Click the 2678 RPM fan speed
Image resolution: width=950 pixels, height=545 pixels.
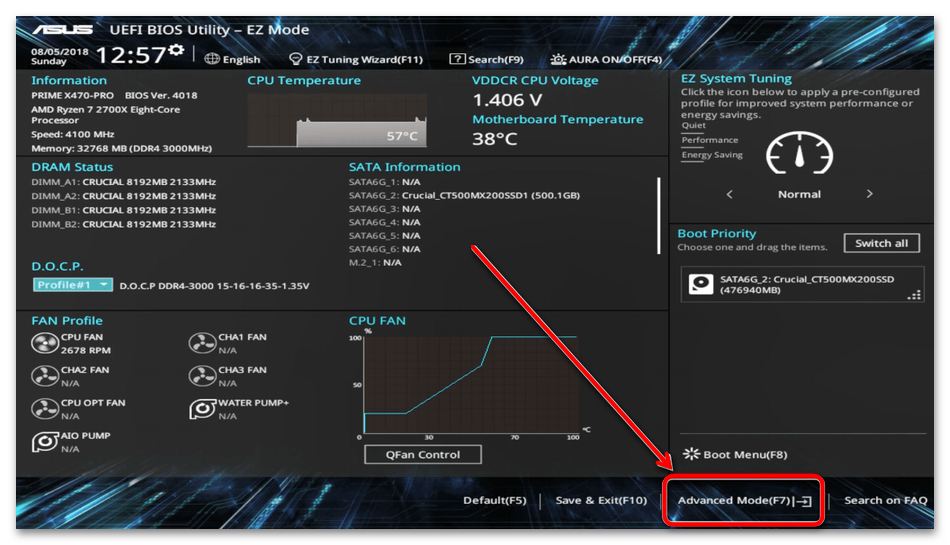tap(85, 350)
